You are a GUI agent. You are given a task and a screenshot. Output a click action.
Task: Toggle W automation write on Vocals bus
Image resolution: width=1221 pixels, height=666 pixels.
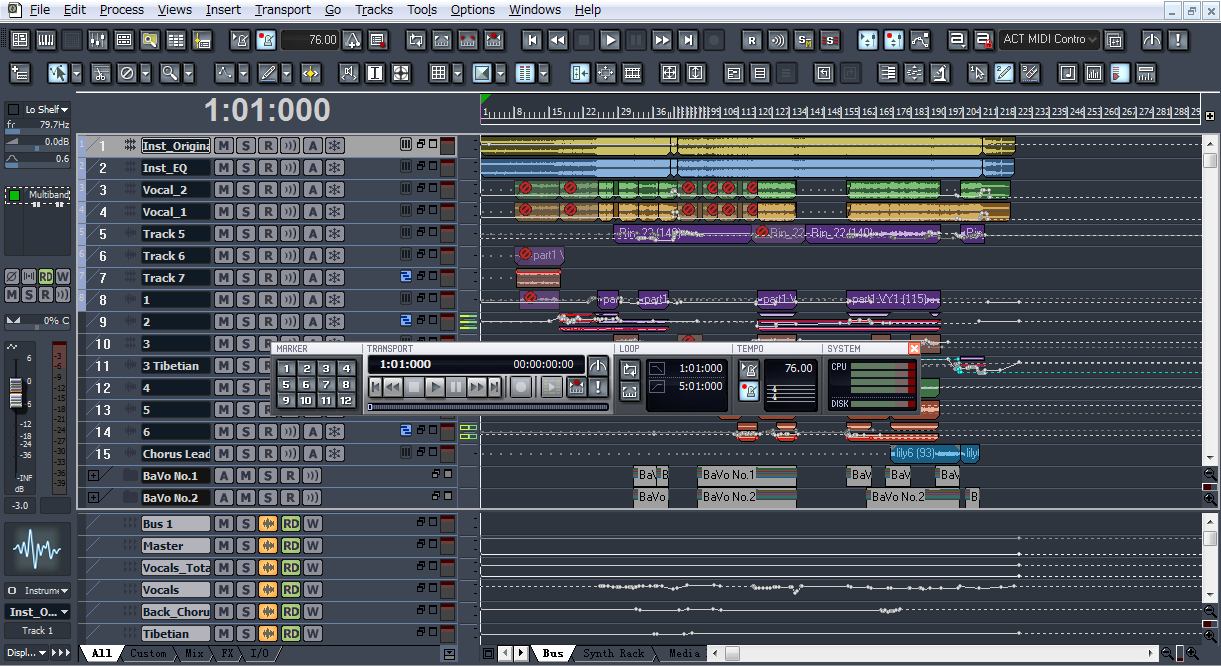pyautogui.click(x=313, y=590)
